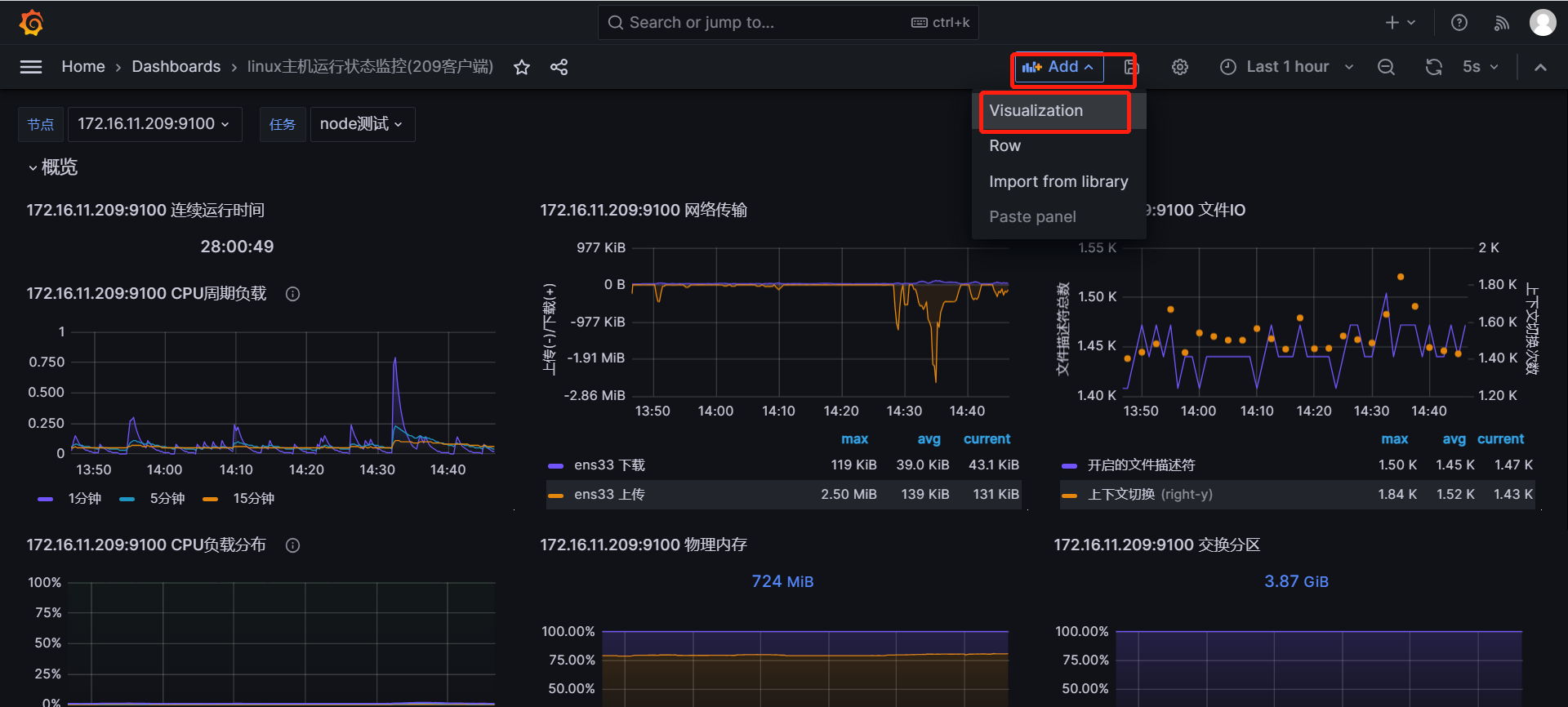Open the 节点 172.16.11.209:9100 dropdown
This screenshot has height=707, width=1568.
[x=154, y=124]
